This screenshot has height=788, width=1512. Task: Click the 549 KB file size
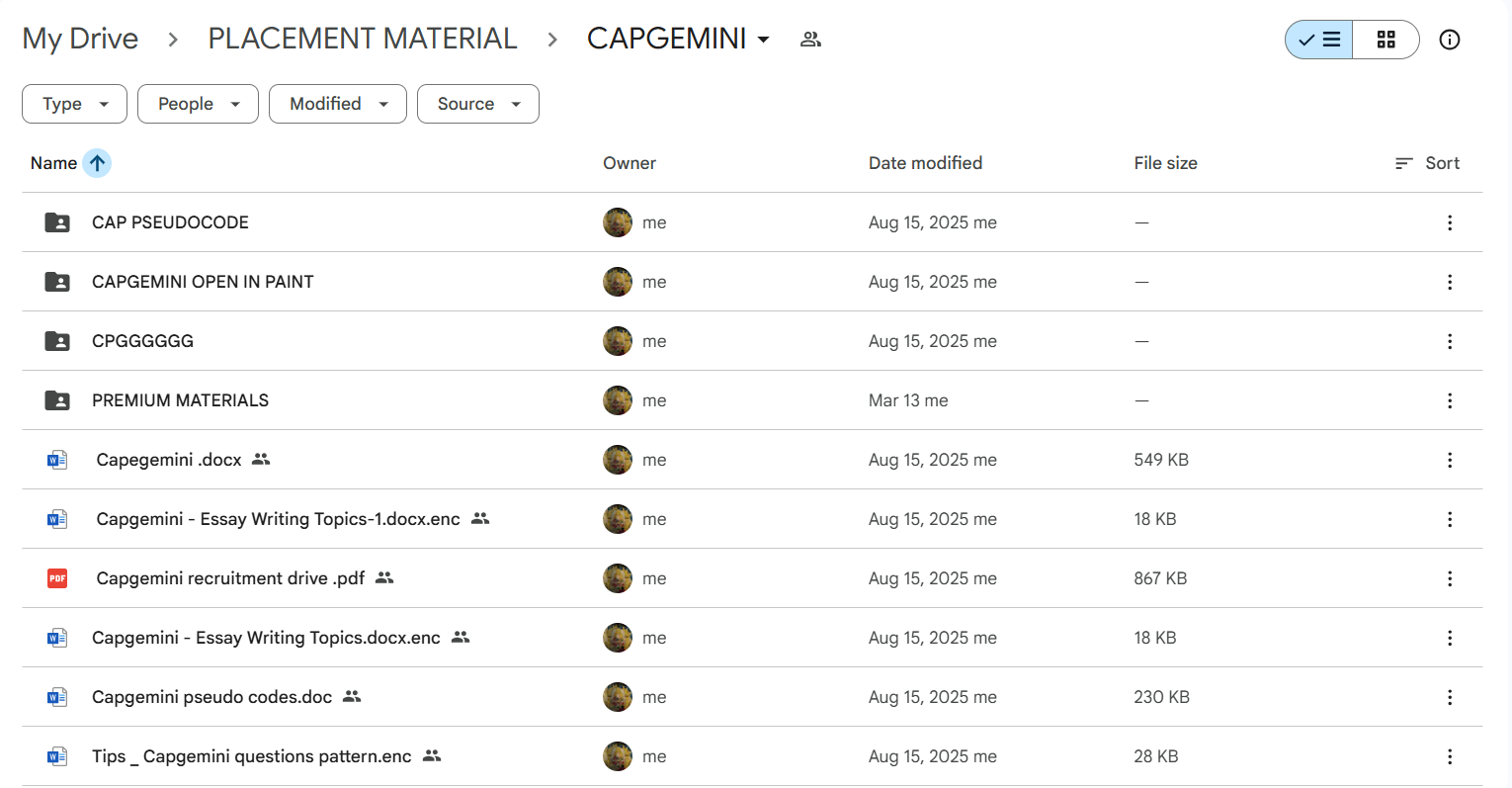click(x=1161, y=460)
